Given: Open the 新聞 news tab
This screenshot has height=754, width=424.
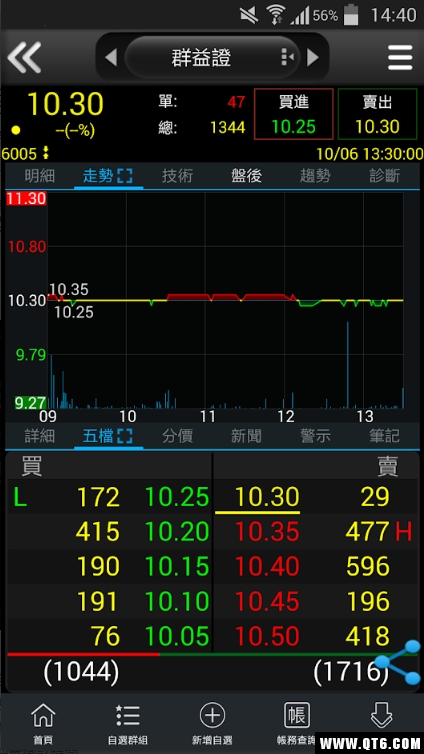Looking at the screenshot, I should pos(246,436).
